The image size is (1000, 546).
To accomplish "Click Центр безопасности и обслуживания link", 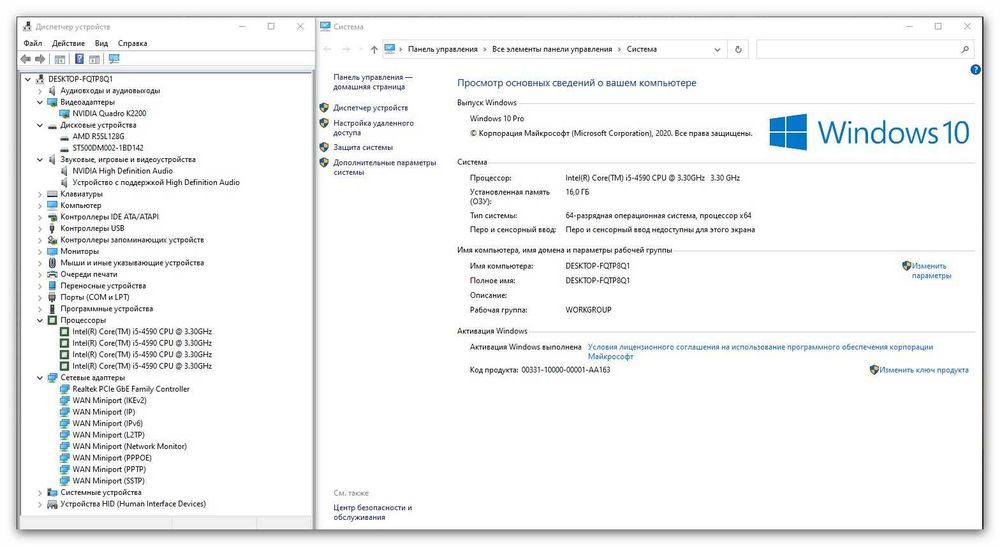I will (x=372, y=512).
